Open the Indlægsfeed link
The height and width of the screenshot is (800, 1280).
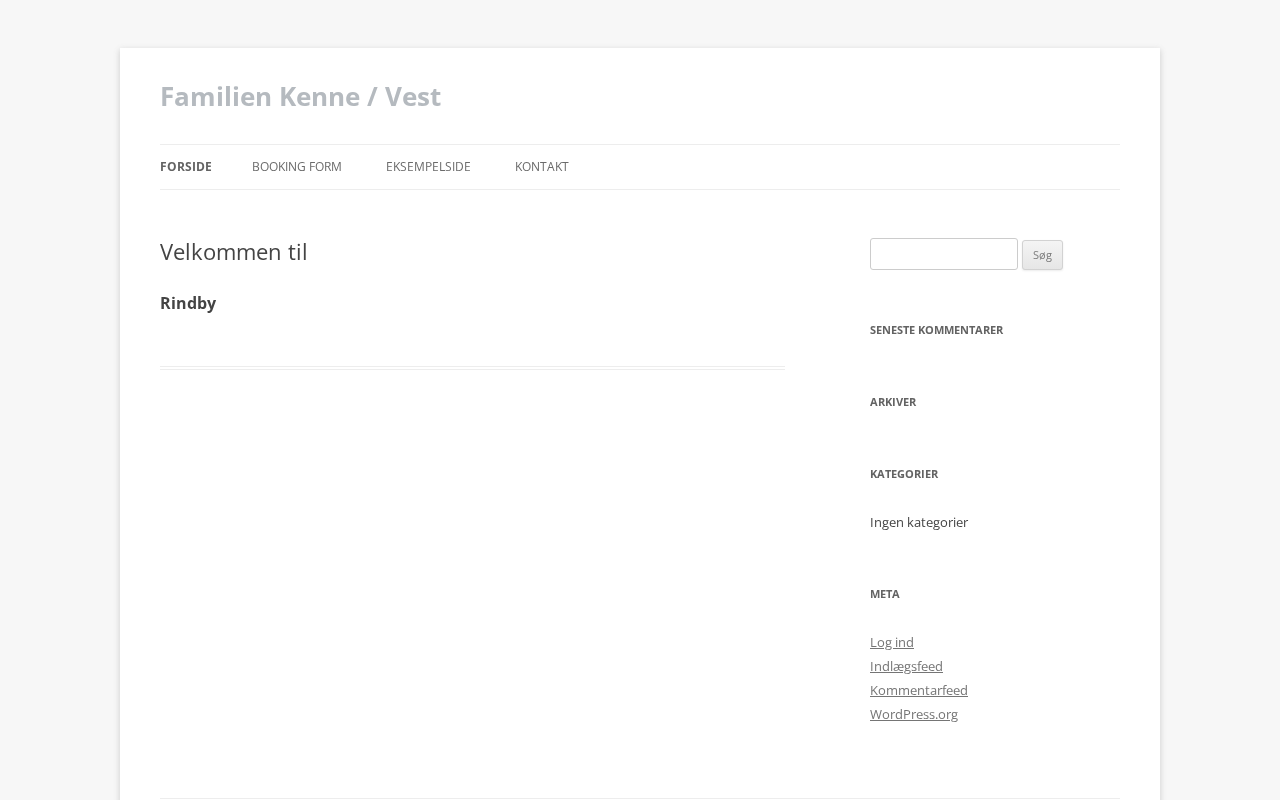click(x=906, y=666)
